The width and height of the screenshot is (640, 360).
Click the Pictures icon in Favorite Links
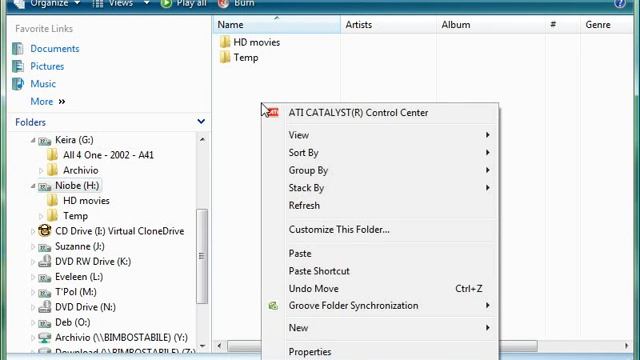pyautogui.click(x=18, y=66)
